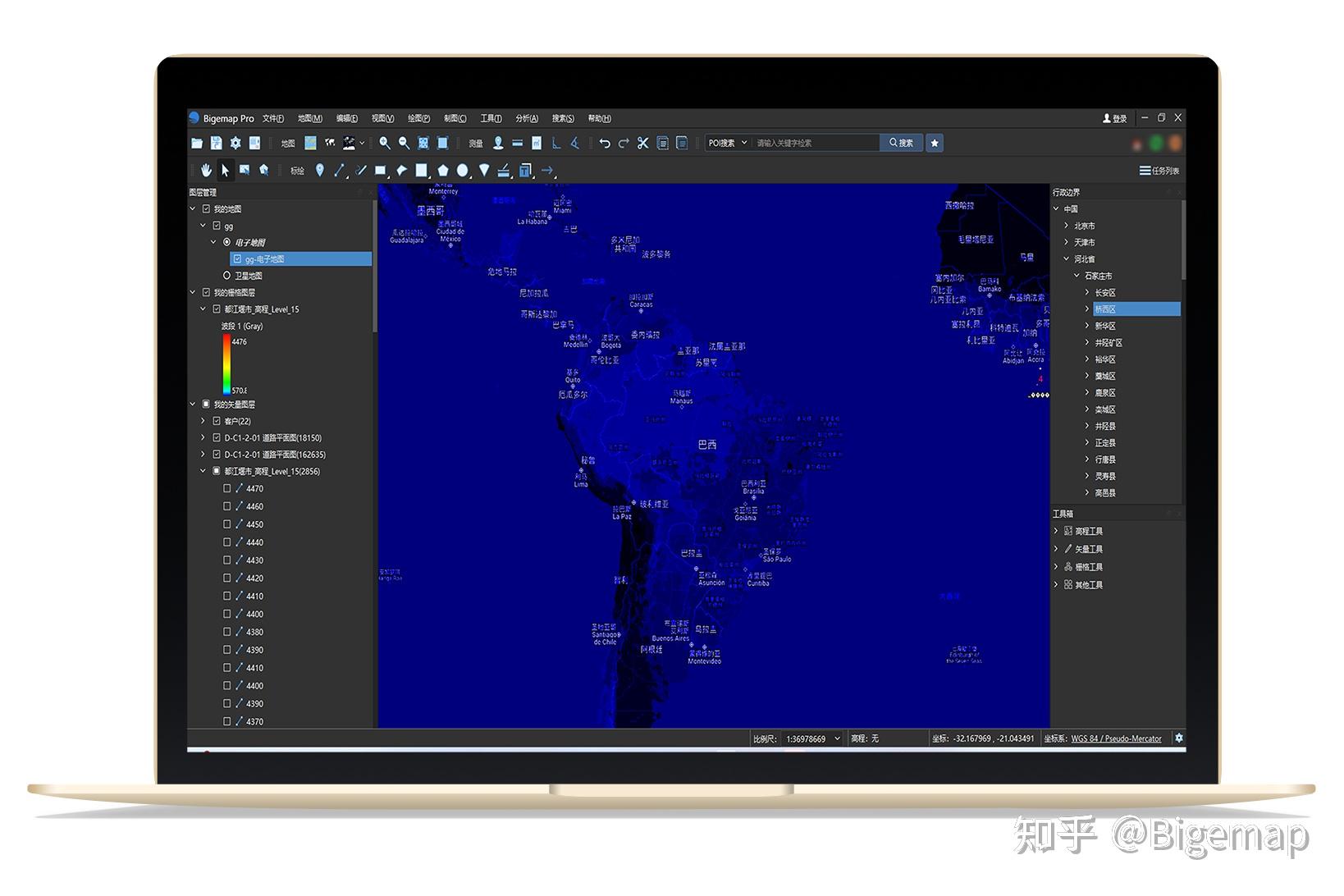Click the 搜索 button
The height and width of the screenshot is (896, 1344).
900,143
